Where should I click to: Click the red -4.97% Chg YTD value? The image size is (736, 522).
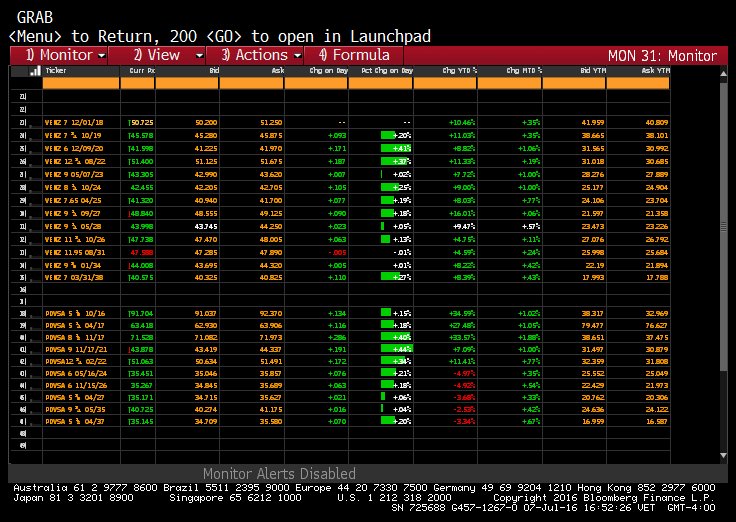coord(464,374)
